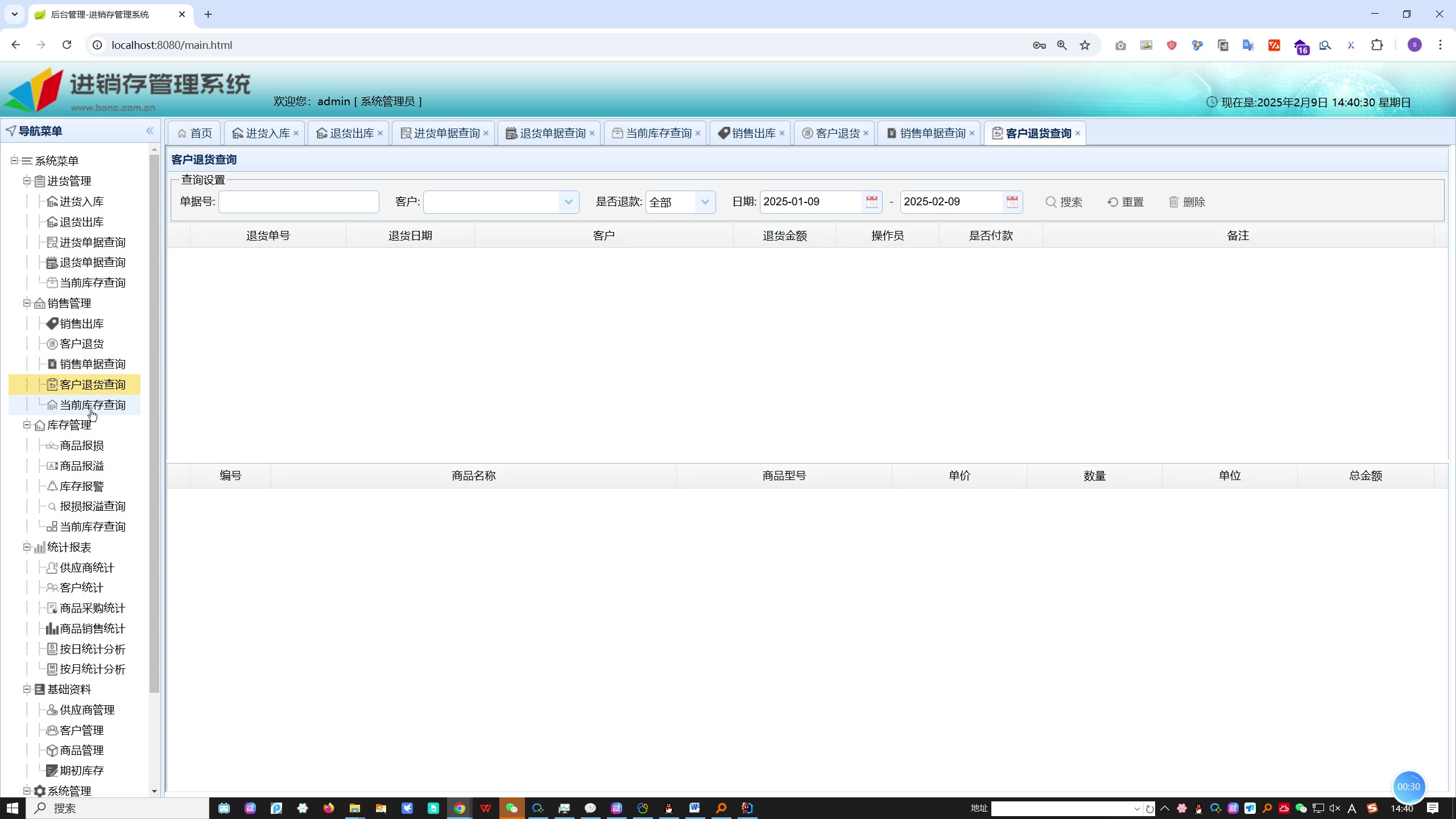Viewport: 1456px width, 819px height.
Task: Collapse the 基础资料 tree group
Action: point(27,689)
